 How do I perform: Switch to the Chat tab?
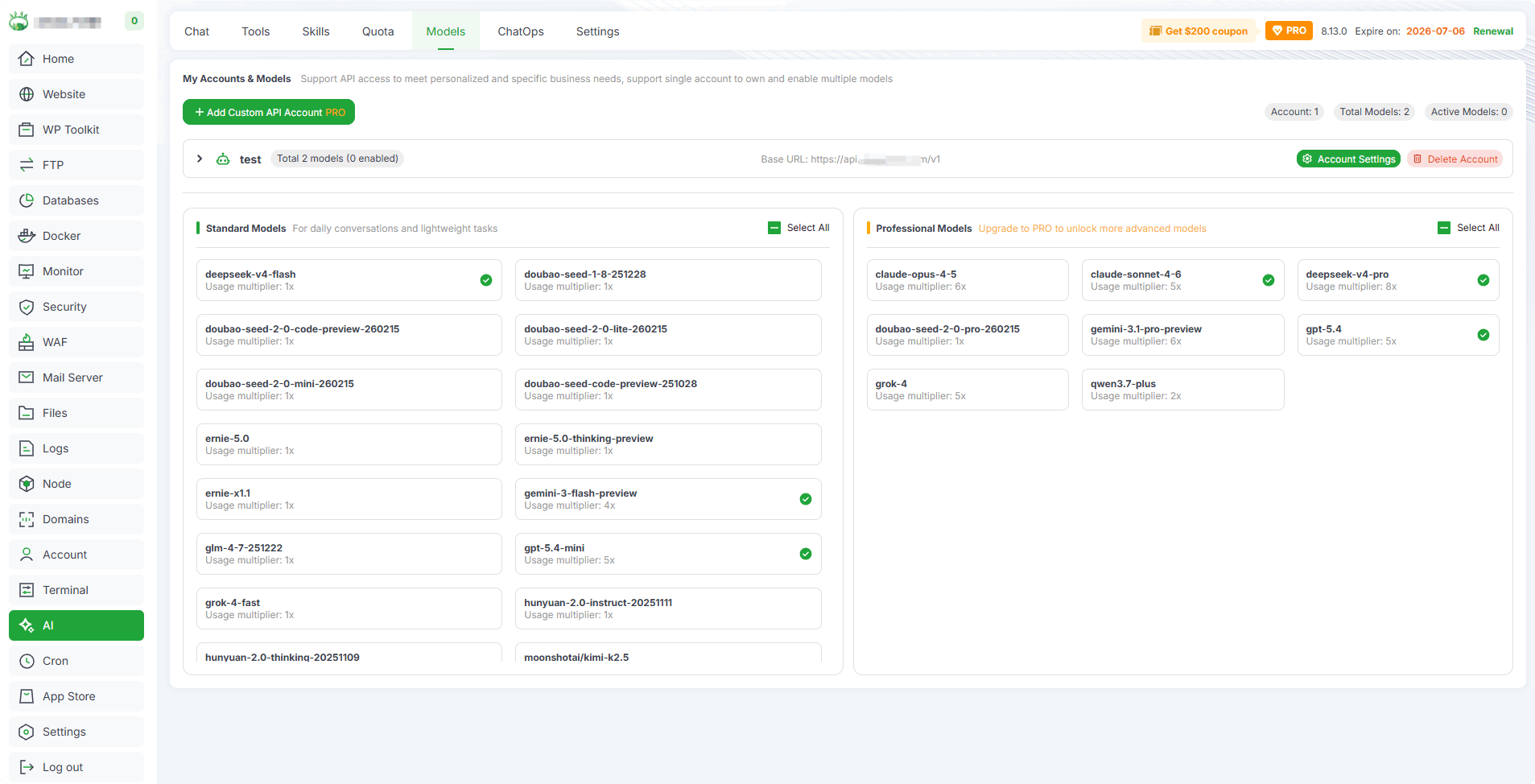pos(196,31)
